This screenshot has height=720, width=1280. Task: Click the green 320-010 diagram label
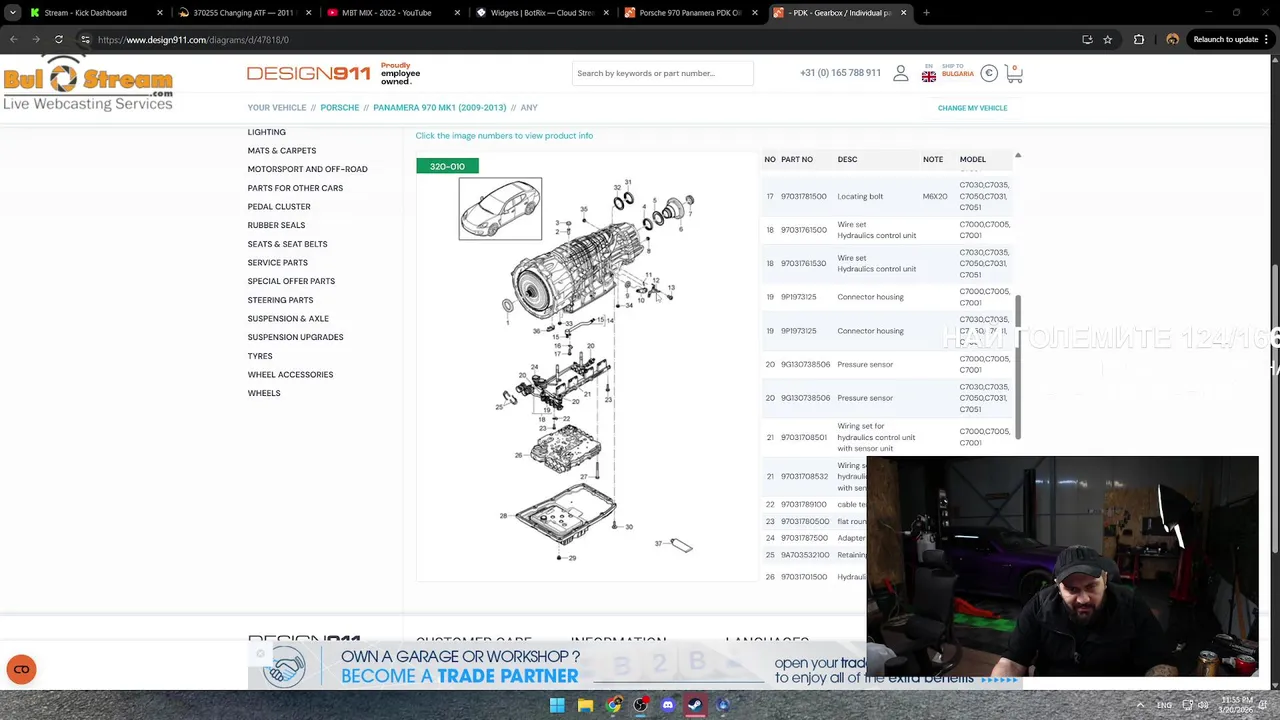click(x=447, y=166)
